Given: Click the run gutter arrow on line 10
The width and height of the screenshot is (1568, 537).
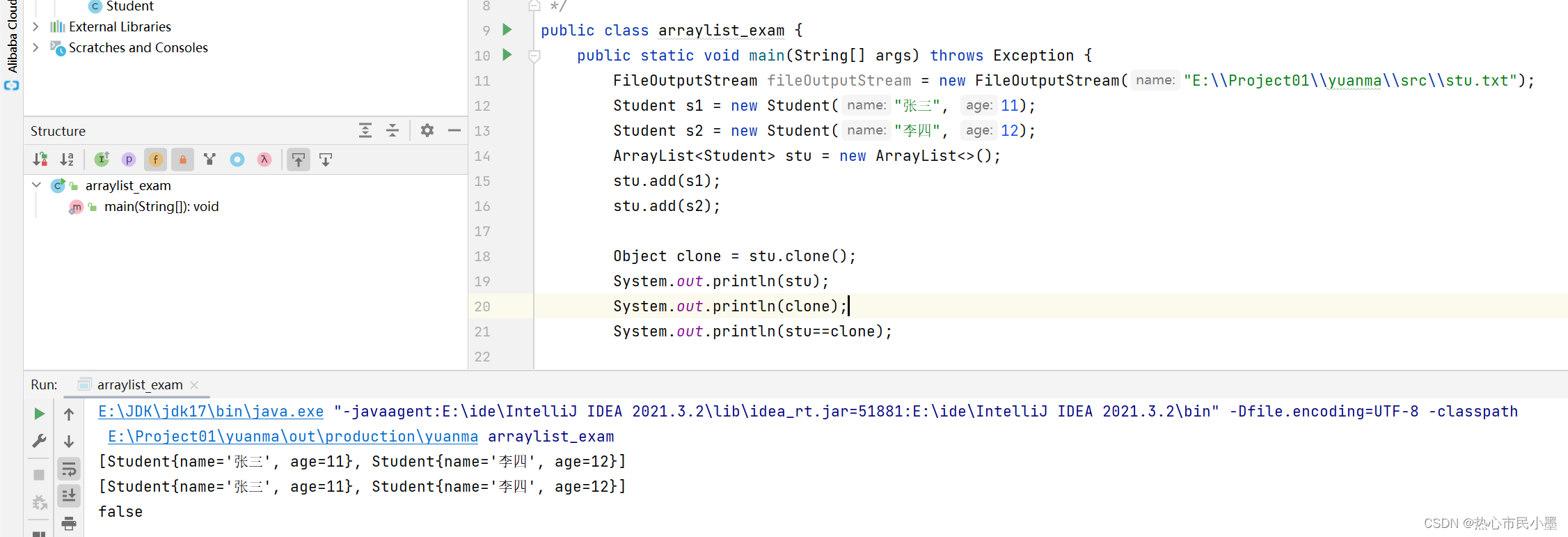Looking at the screenshot, I should (507, 54).
